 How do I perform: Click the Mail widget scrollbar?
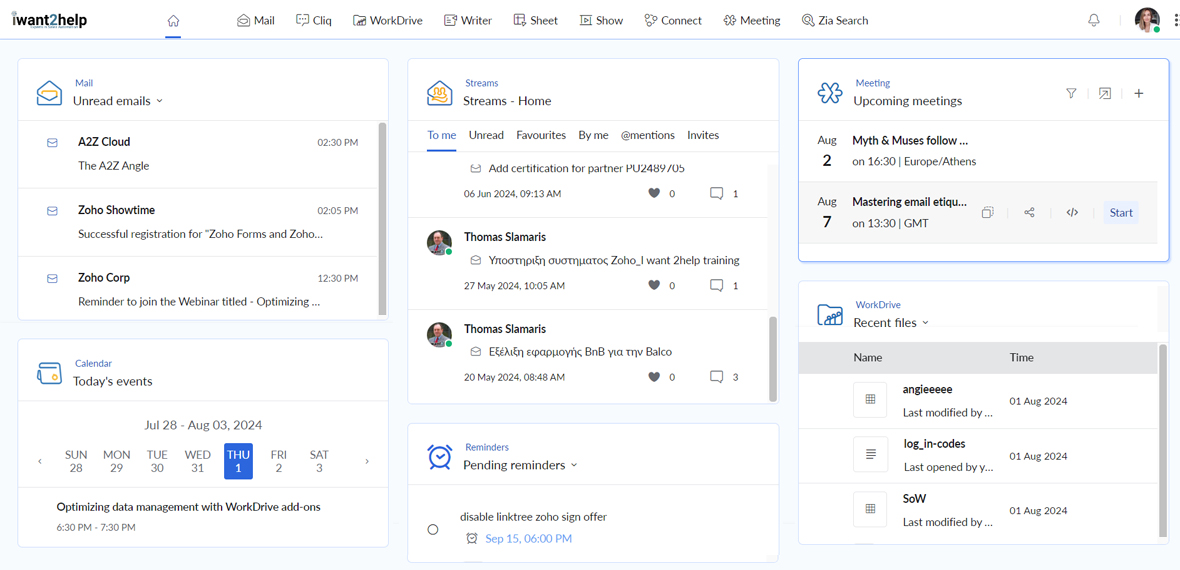pos(382,218)
